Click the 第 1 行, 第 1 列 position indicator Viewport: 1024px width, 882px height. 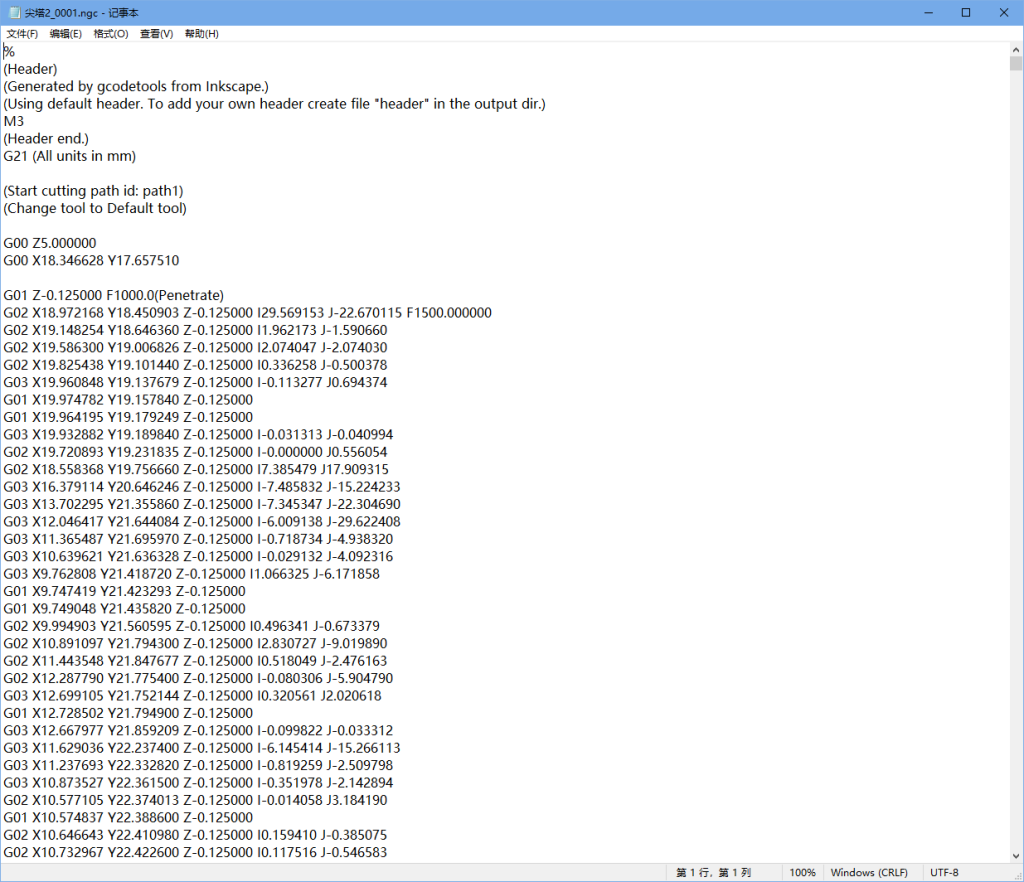coord(713,873)
